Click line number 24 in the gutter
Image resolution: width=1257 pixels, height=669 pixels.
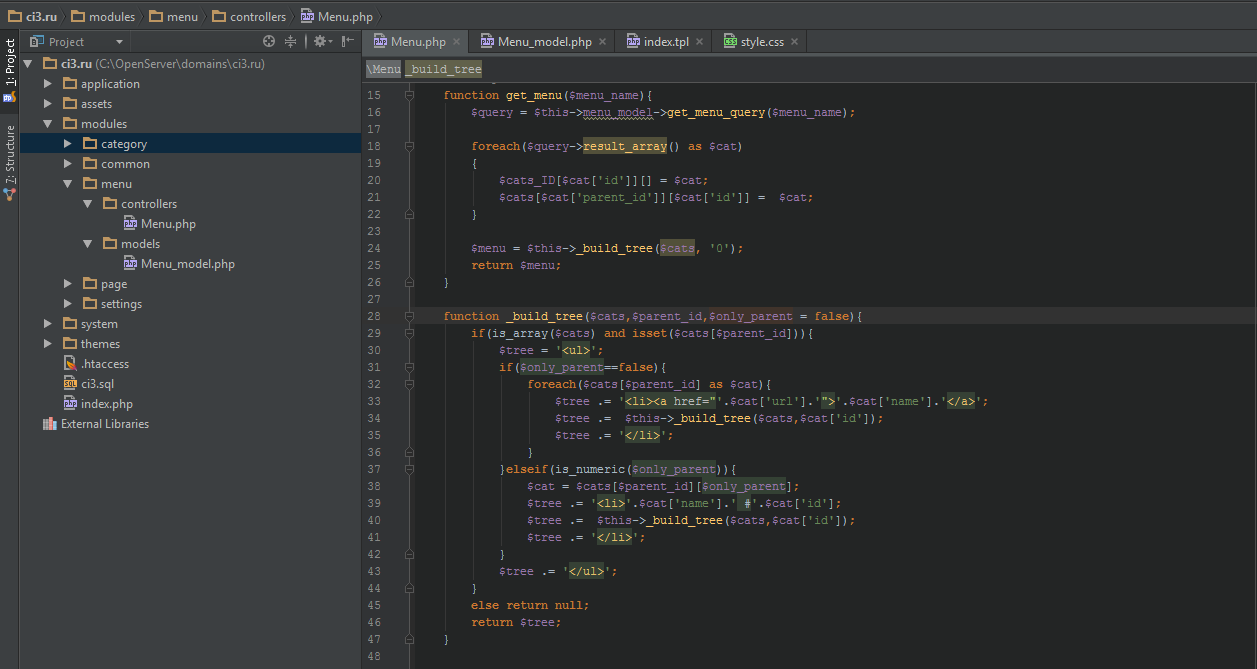click(x=374, y=248)
